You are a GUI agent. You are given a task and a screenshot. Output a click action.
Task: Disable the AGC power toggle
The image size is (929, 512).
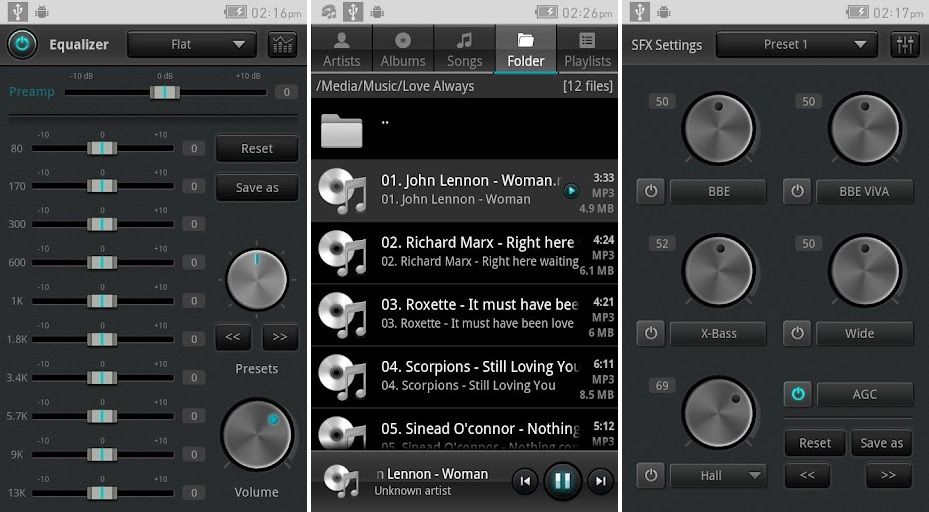(797, 394)
